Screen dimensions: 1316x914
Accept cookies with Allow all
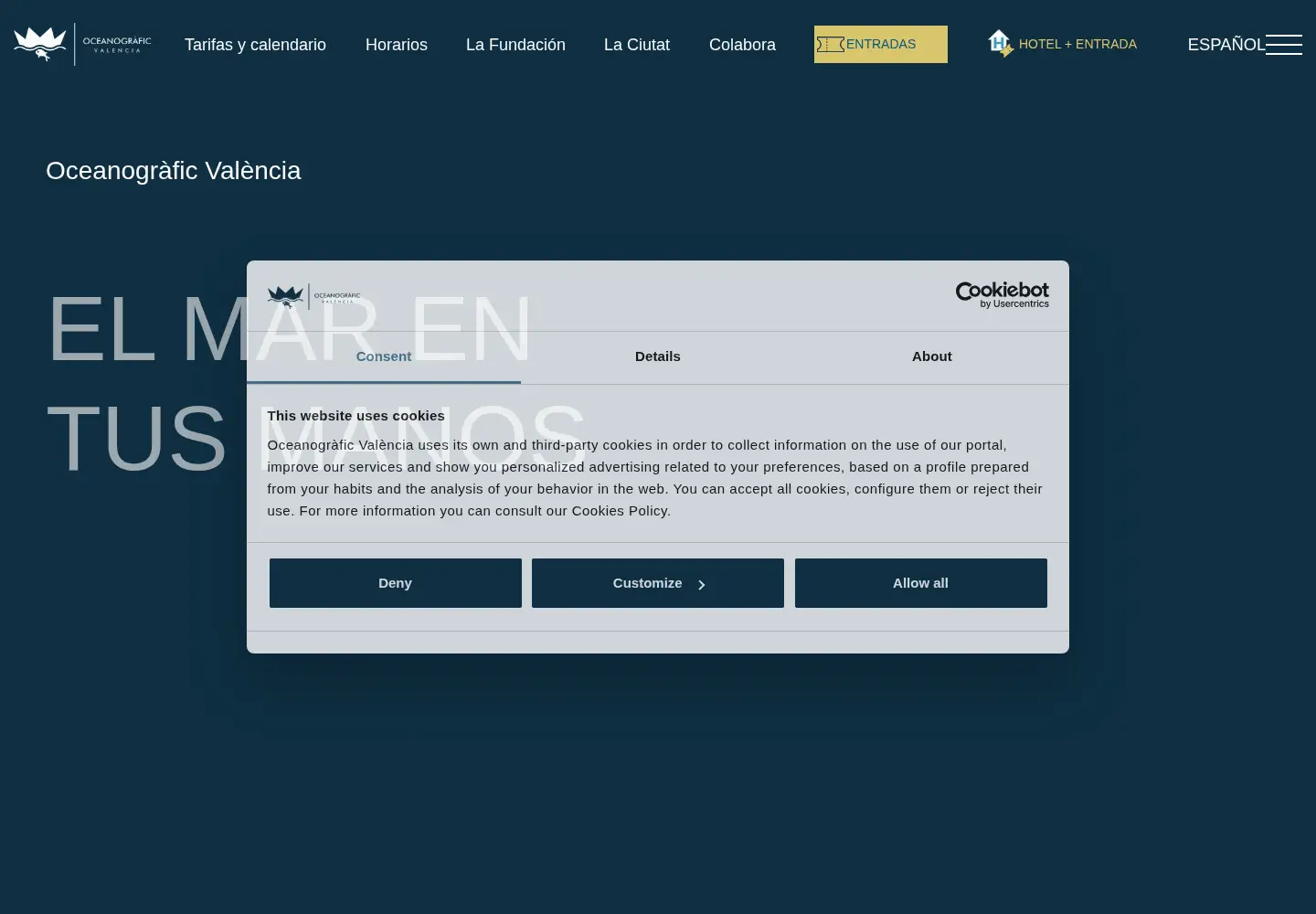point(921,583)
